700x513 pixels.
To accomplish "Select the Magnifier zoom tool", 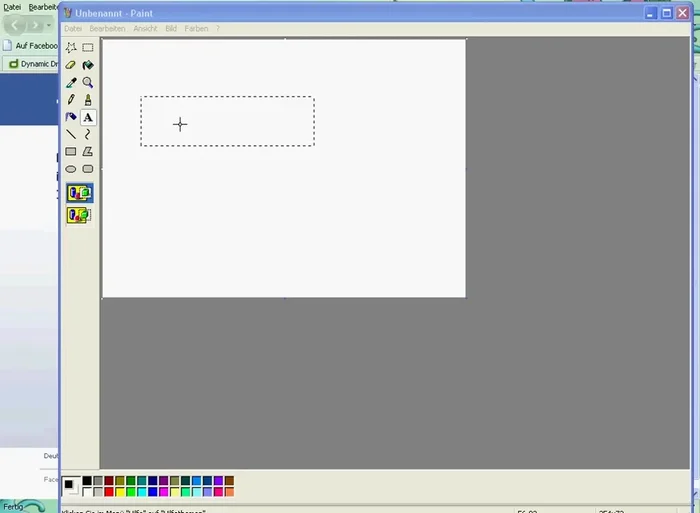I will pos(88,83).
